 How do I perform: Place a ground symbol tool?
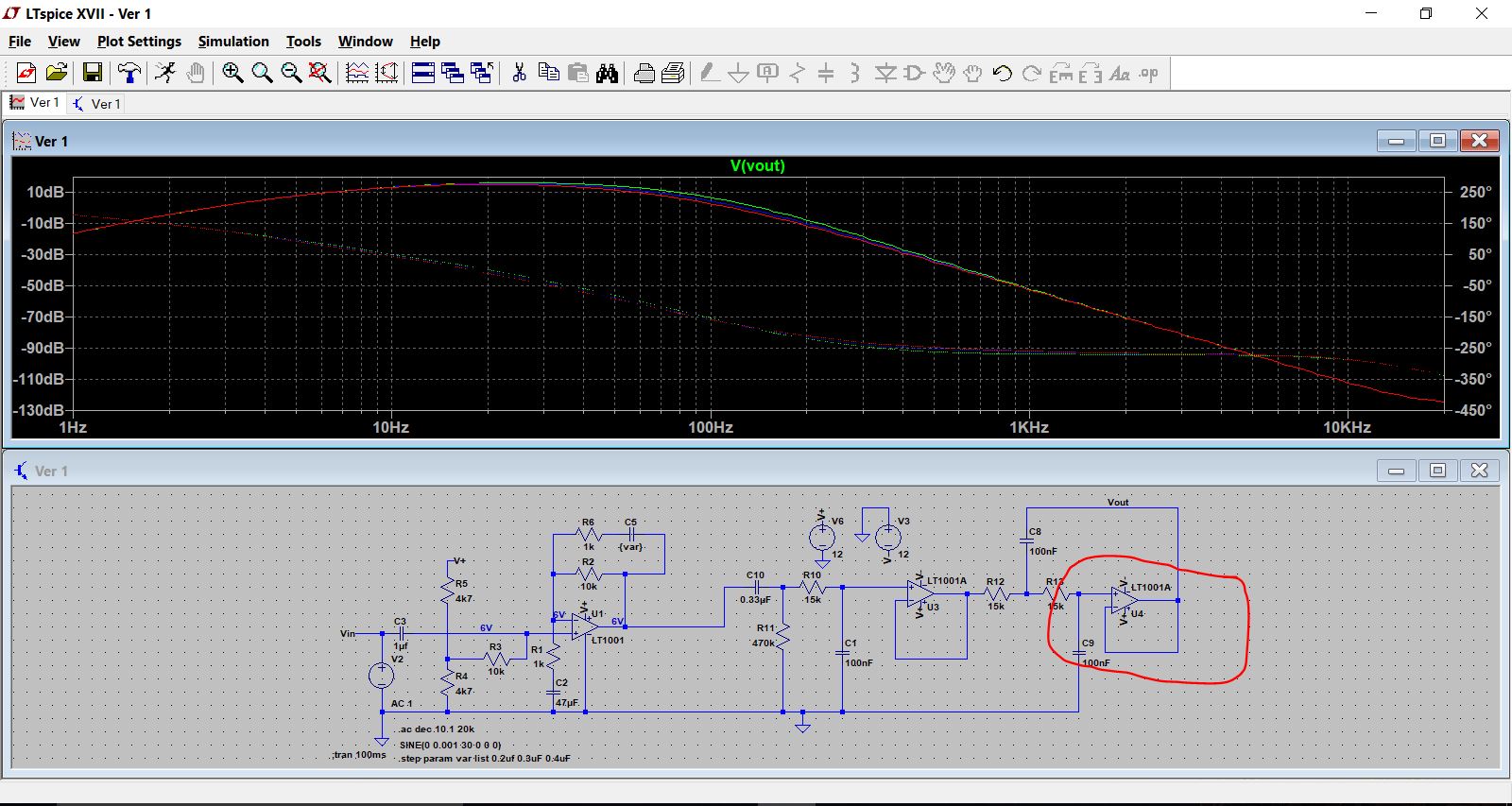738,73
